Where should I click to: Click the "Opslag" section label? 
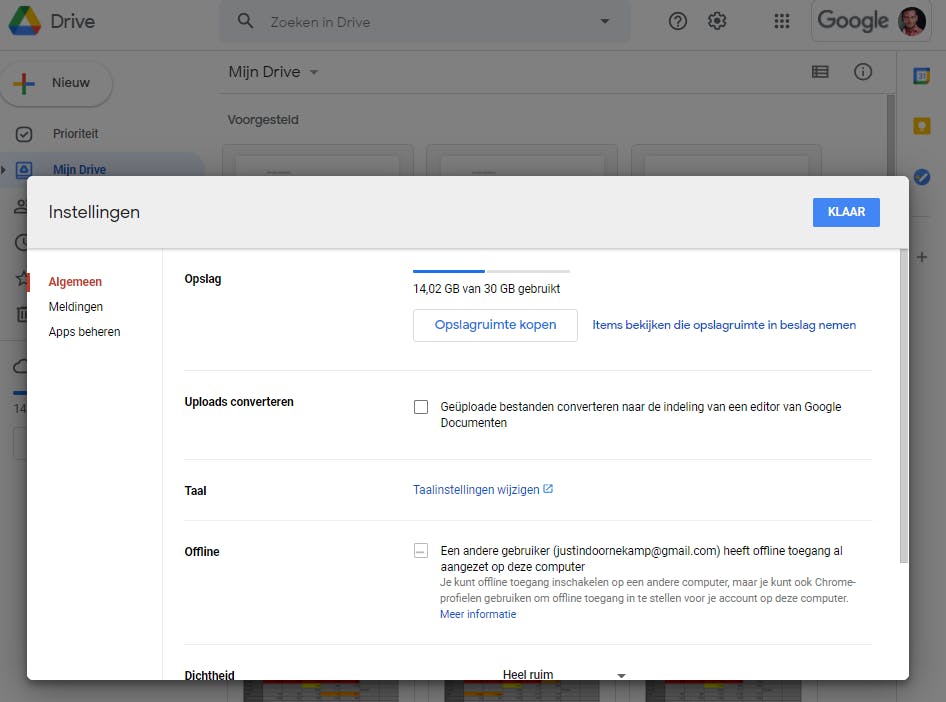203,279
